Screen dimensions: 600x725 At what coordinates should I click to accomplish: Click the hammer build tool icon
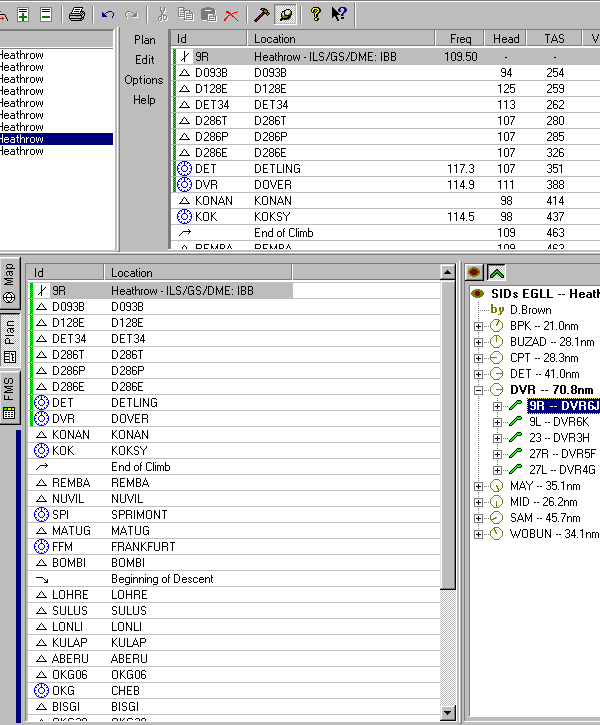[262, 14]
